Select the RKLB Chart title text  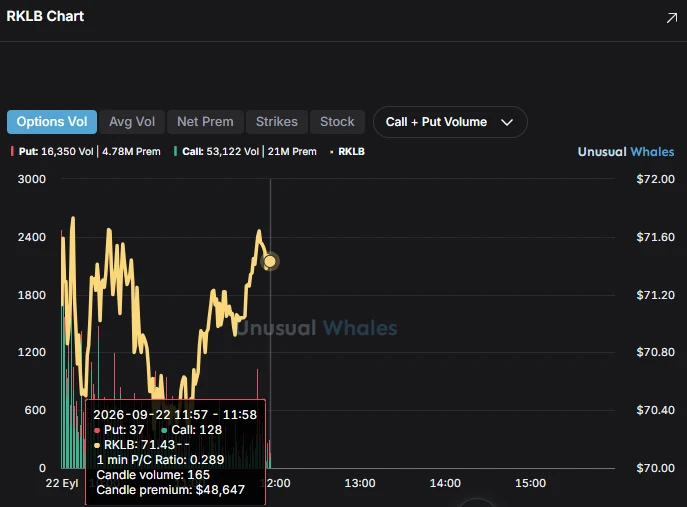[45, 16]
